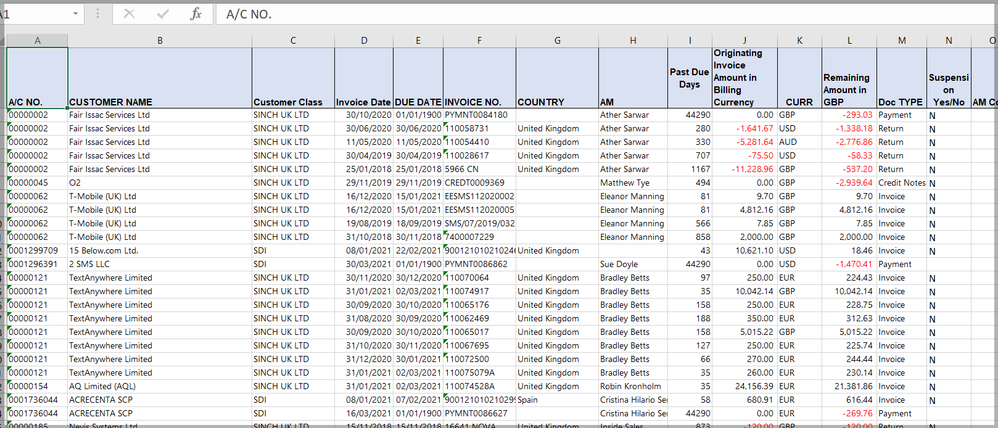998x428 pixels.
Task: Click the Customer Class header cell
Action: (293, 78)
